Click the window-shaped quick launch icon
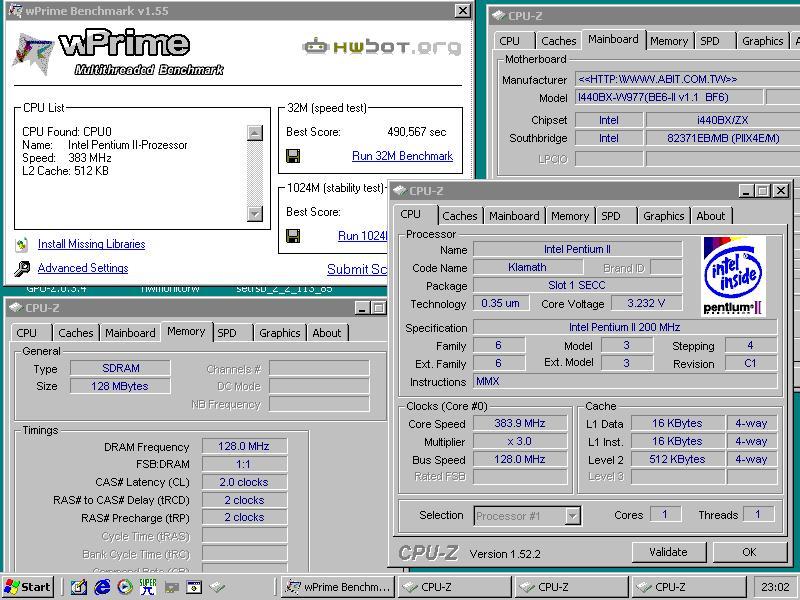 click(x=194, y=587)
